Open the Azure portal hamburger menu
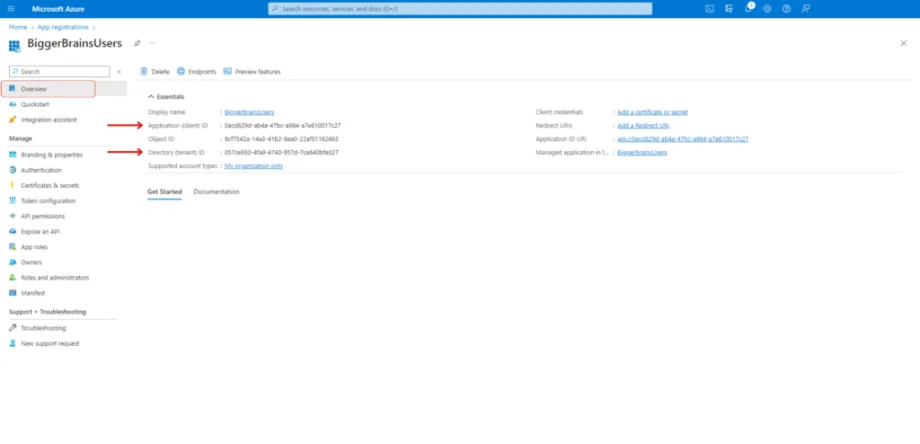Viewport: 920px width, 444px height. pos(12,9)
